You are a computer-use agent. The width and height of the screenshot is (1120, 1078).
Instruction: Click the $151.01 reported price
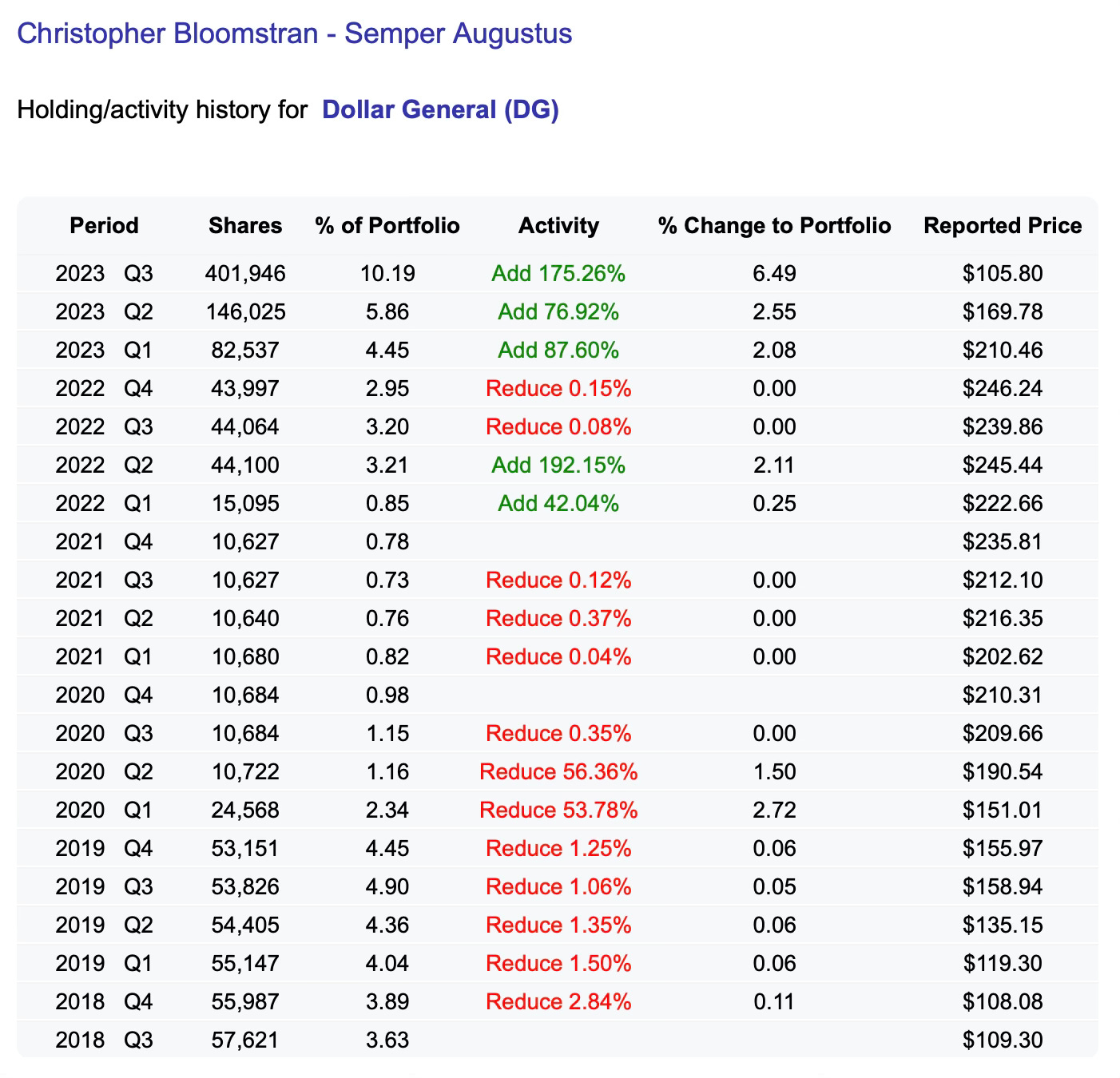tap(1003, 810)
